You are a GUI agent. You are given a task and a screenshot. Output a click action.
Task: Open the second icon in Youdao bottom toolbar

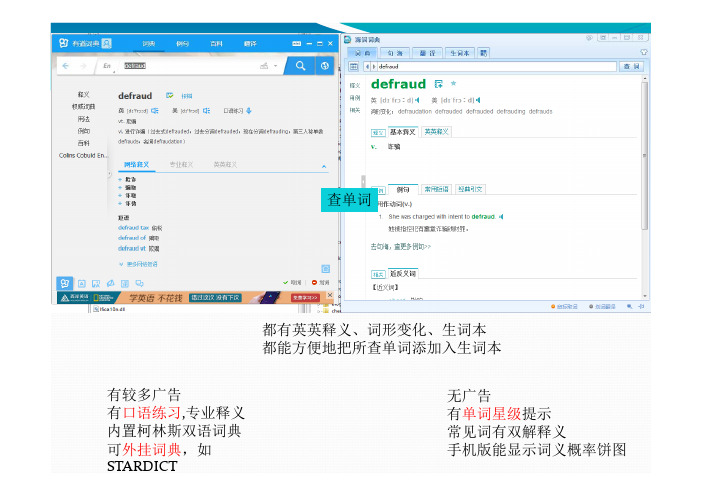[81, 283]
